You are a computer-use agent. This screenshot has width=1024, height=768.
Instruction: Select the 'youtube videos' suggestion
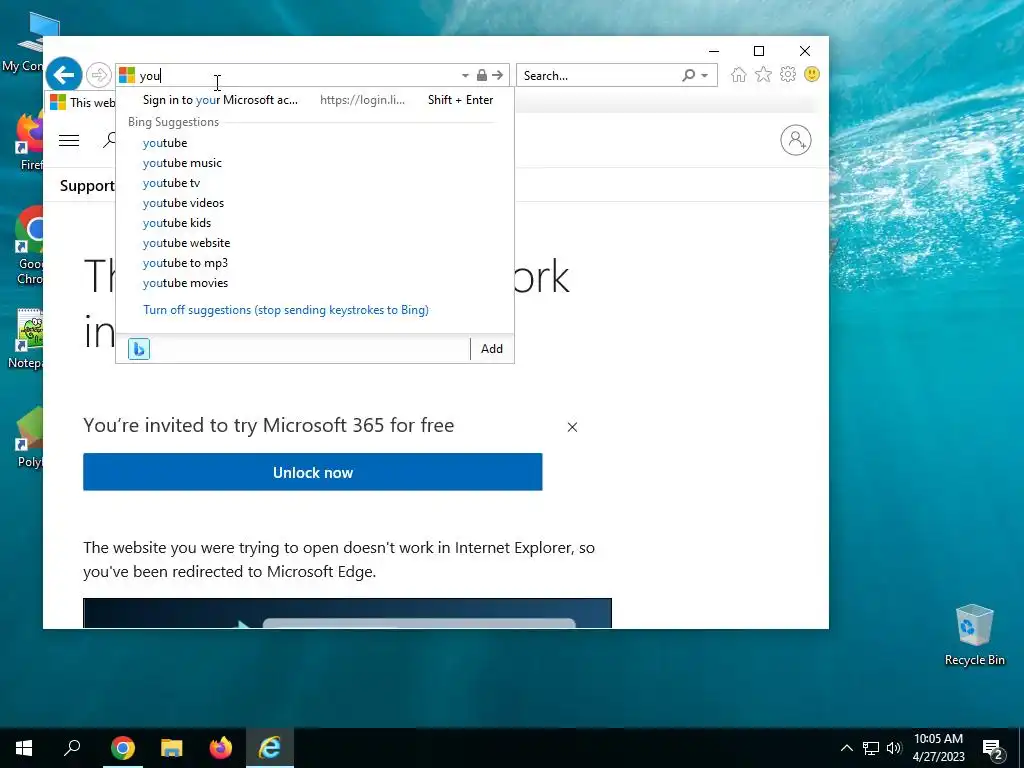[x=315, y=203]
